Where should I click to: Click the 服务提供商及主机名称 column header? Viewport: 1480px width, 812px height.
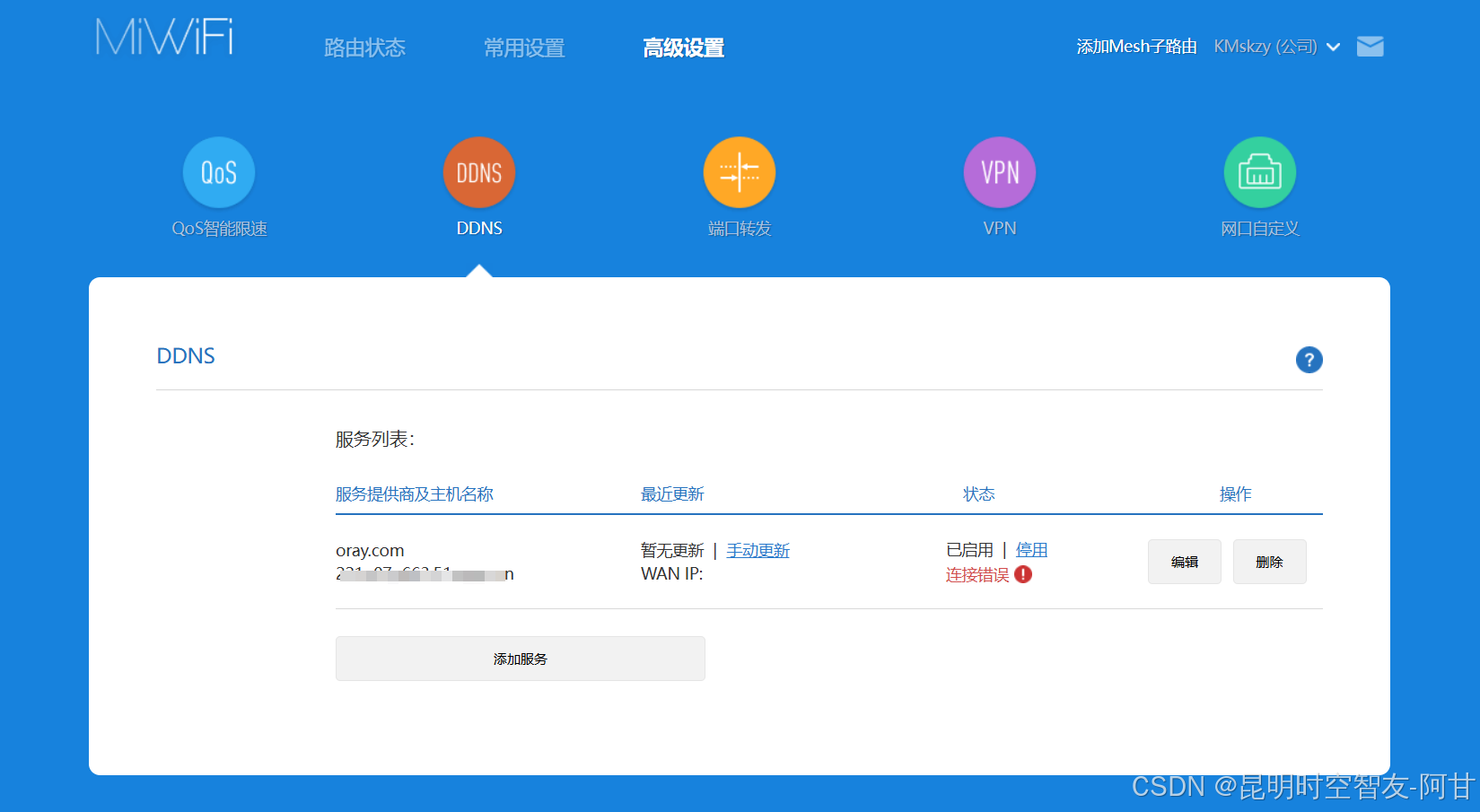415,494
